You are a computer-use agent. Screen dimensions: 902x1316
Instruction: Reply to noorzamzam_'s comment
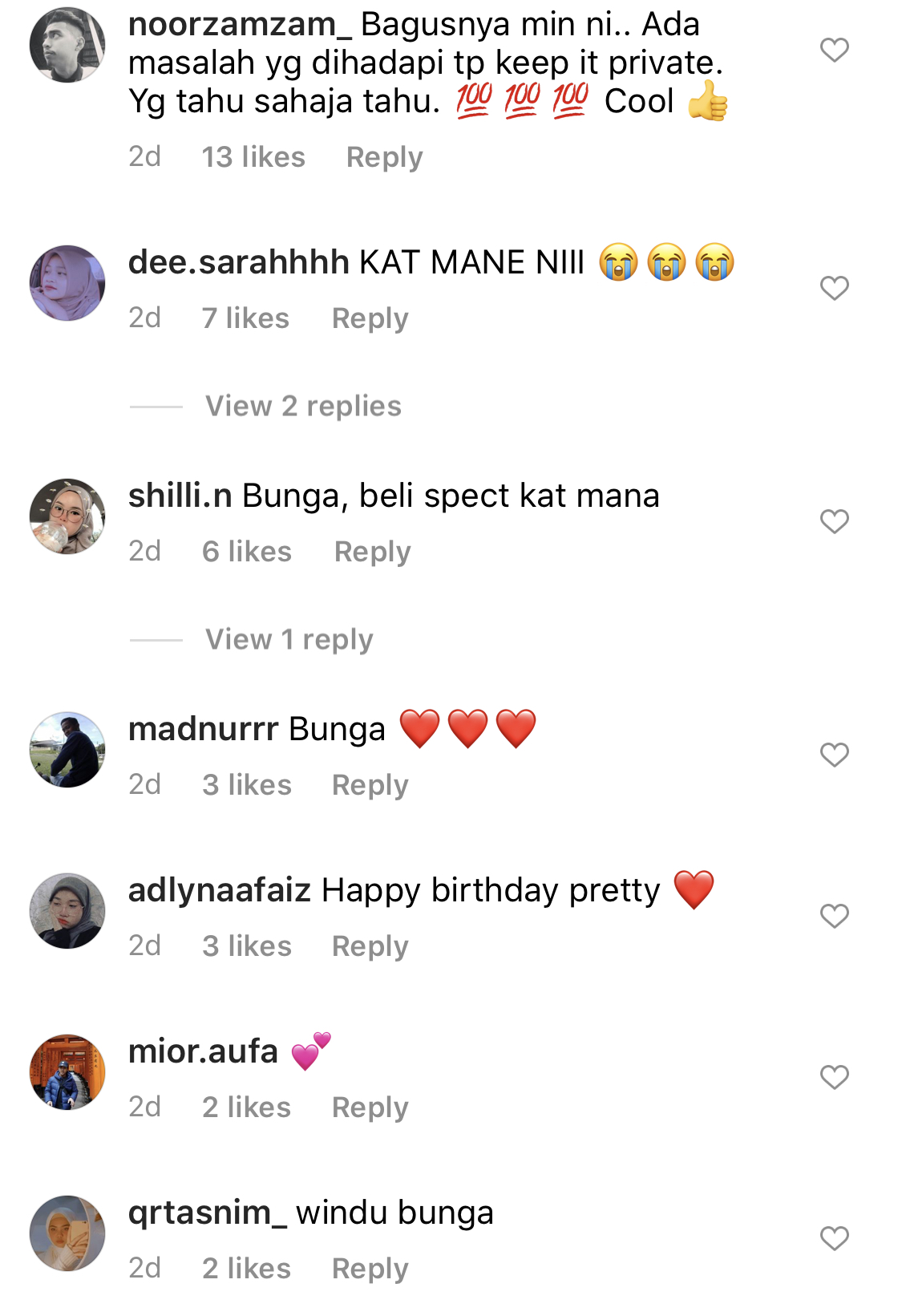point(384,157)
